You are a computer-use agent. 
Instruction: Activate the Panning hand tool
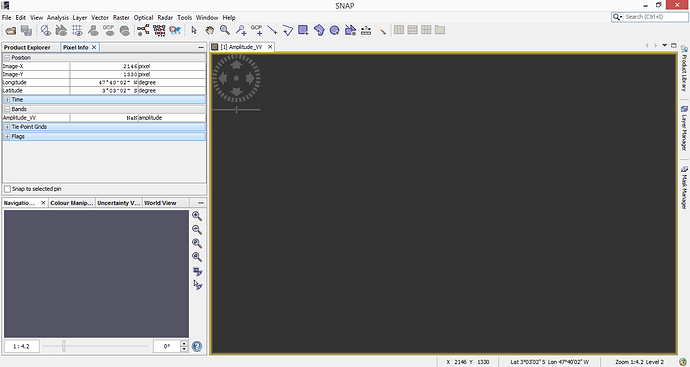pos(209,30)
